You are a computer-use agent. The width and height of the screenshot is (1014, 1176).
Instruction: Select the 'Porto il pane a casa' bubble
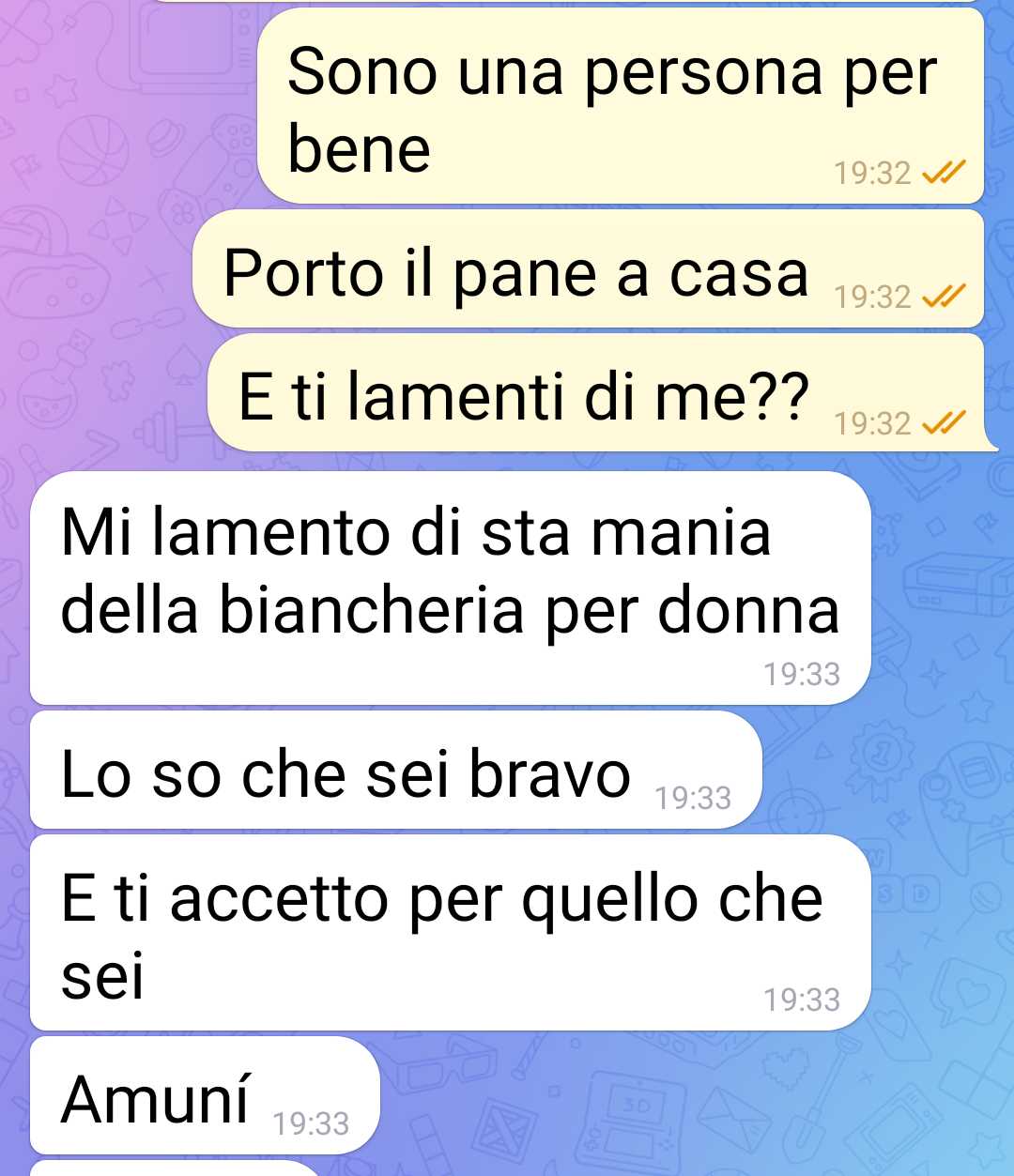(588, 269)
